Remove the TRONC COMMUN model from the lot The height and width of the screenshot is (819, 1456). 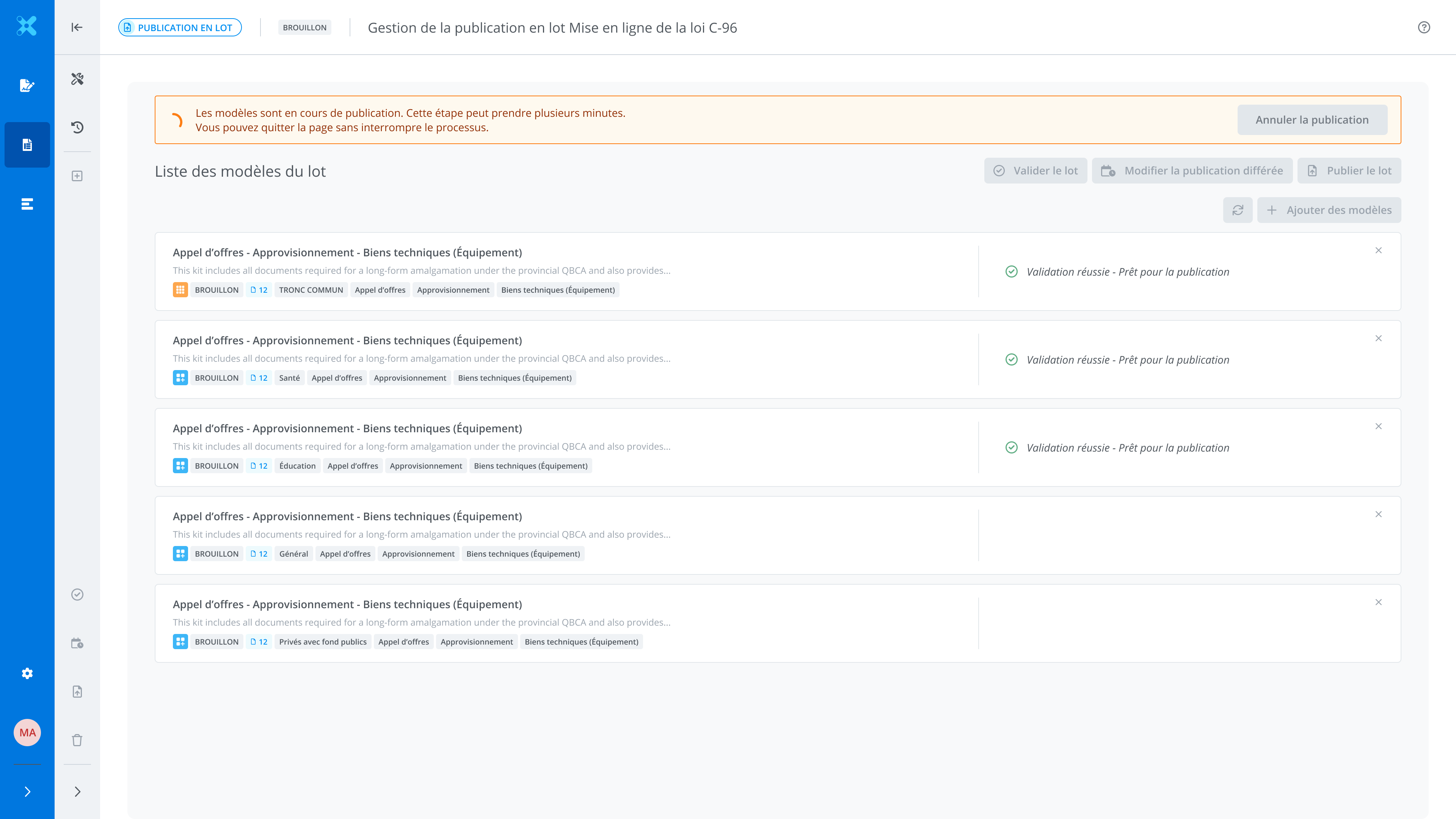pos(1378,250)
